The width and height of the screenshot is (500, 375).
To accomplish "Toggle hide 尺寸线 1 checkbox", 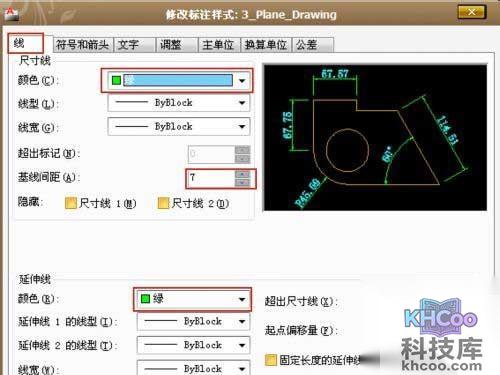I will 71,203.
